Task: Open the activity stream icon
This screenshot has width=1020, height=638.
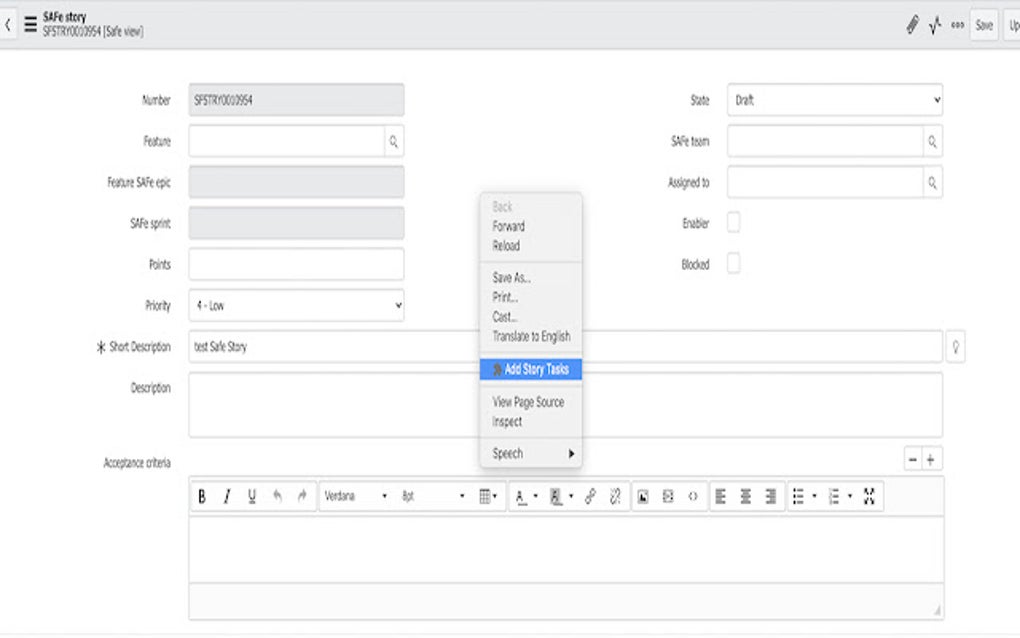Action: [x=932, y=25]
